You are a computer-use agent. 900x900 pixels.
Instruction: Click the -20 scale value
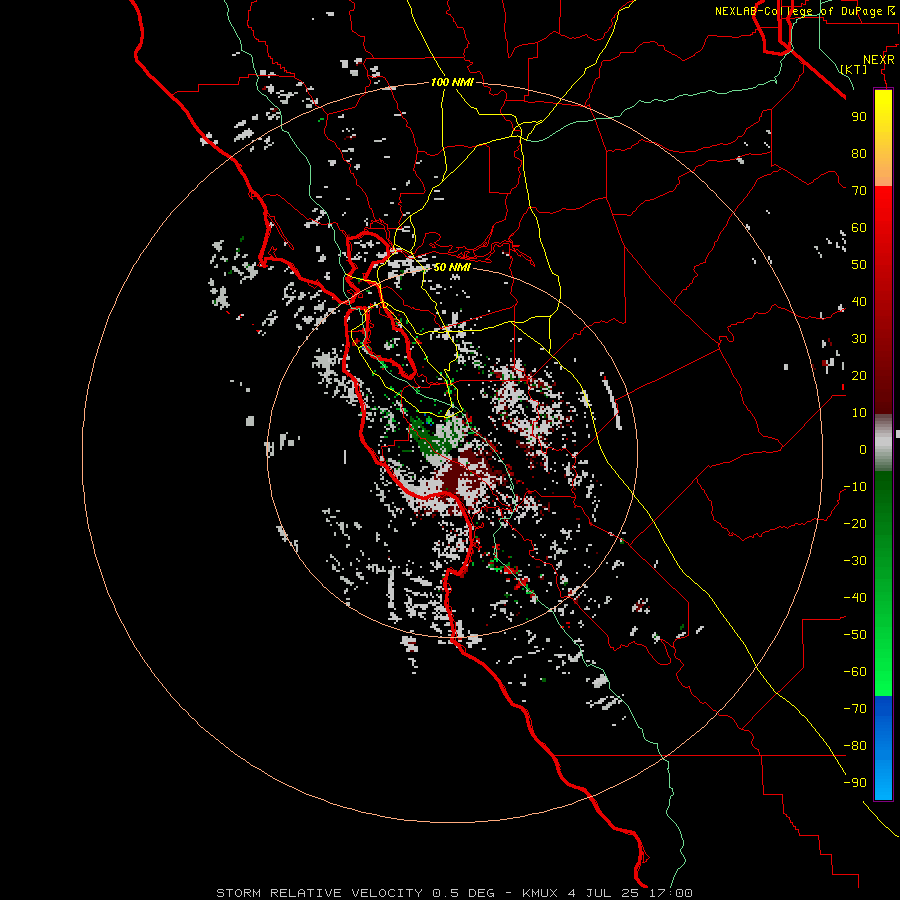coord(855,524)
